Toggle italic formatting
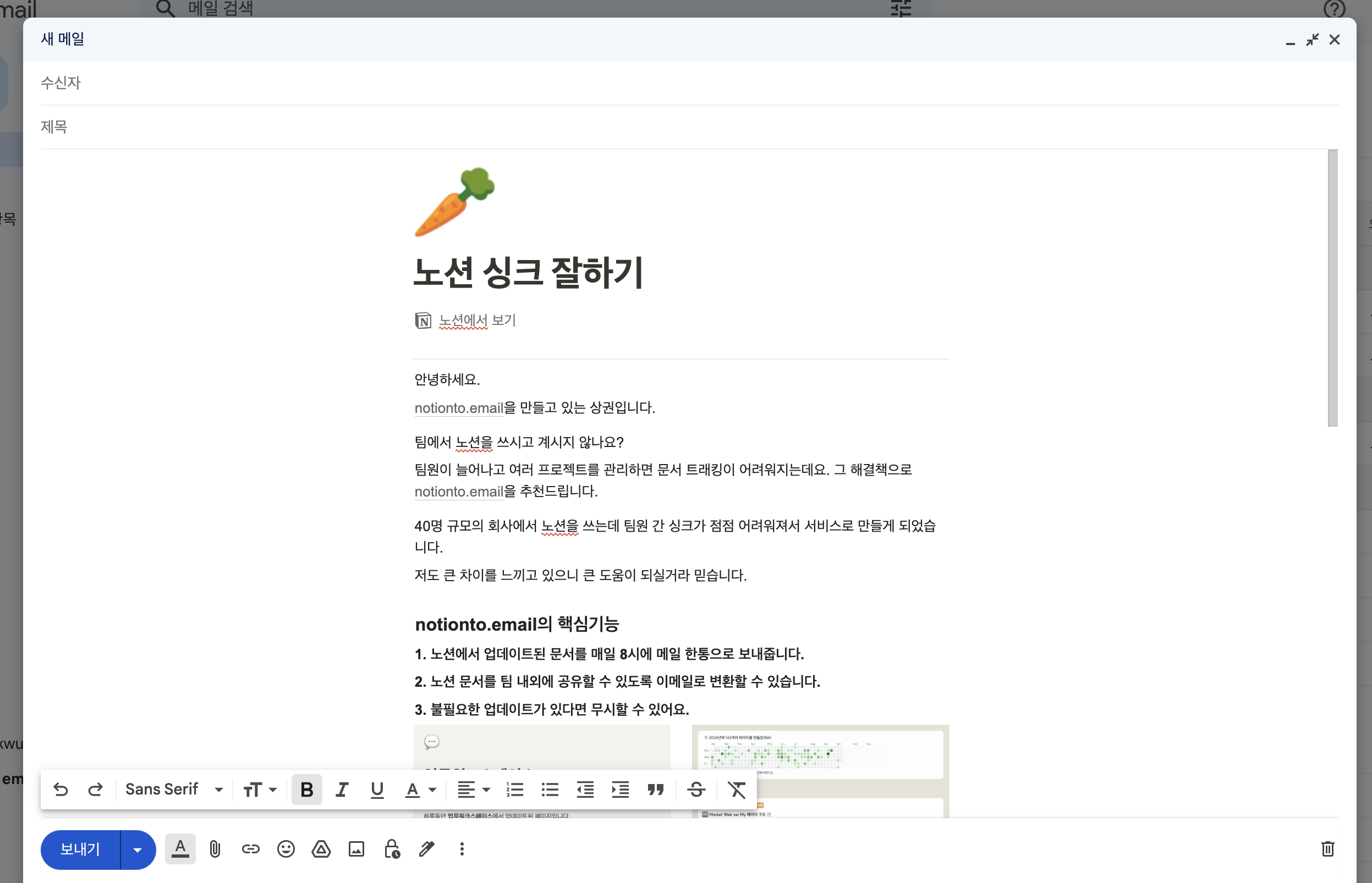This screenshot has width=1372, height=883. (x=342, y=789)
